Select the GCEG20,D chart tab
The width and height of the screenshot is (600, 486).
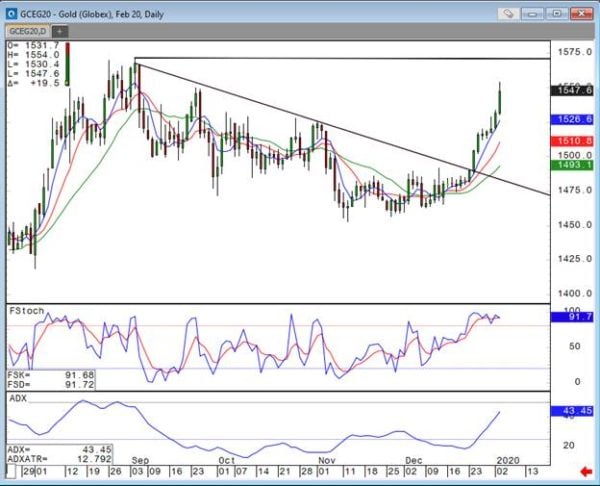tap(29, 32)
